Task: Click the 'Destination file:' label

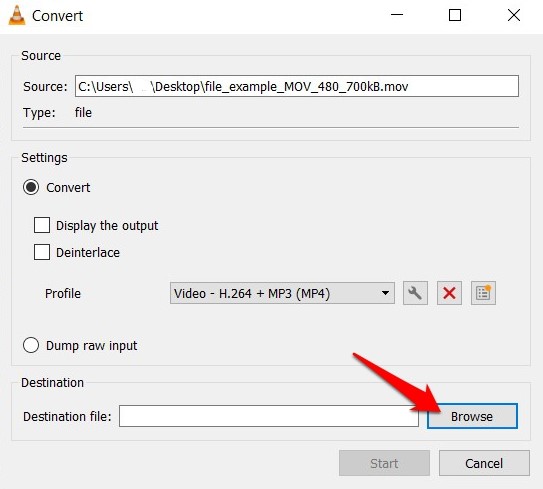Action: (x=67, y=416)
